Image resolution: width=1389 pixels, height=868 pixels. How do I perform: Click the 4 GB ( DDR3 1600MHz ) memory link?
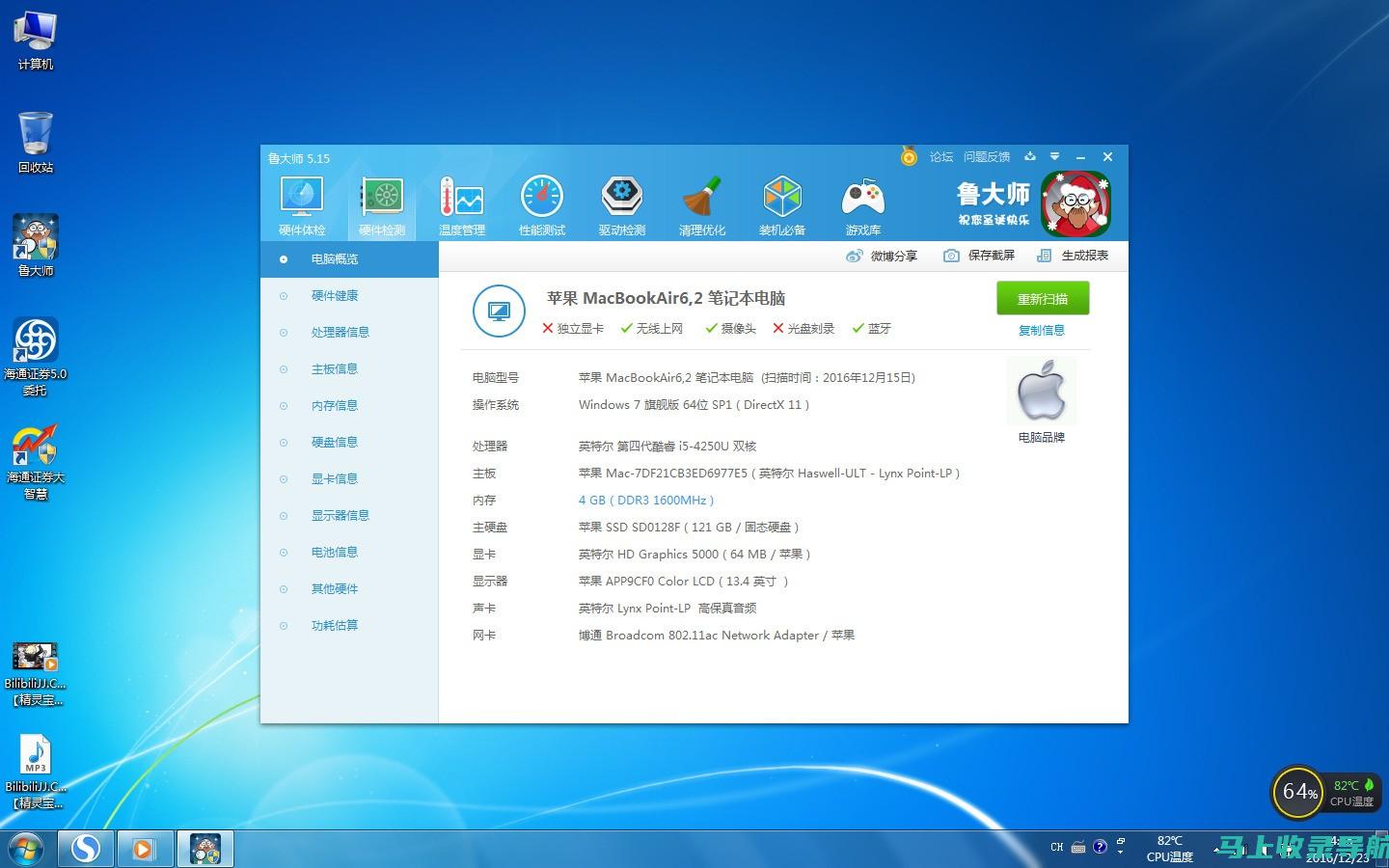(x=646, y=500)
